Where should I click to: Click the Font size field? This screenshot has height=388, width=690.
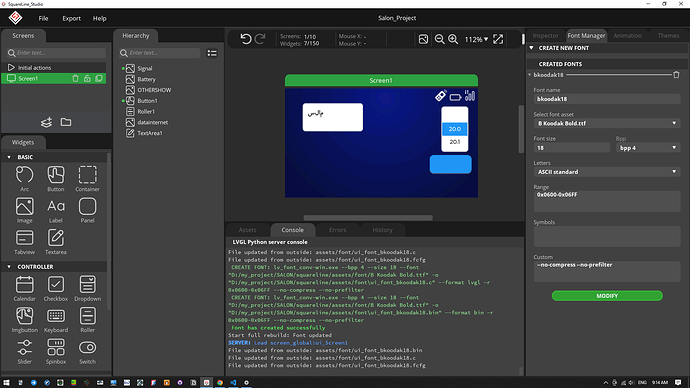pyautogui.click(x=572, y=148)
